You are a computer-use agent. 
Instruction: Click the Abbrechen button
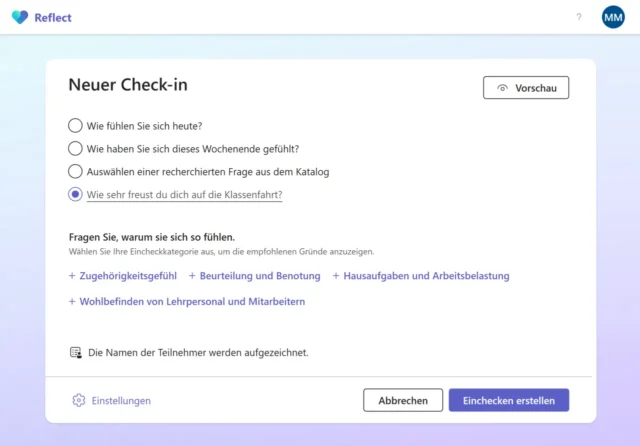pyautogui.click(x=403, y=400)
